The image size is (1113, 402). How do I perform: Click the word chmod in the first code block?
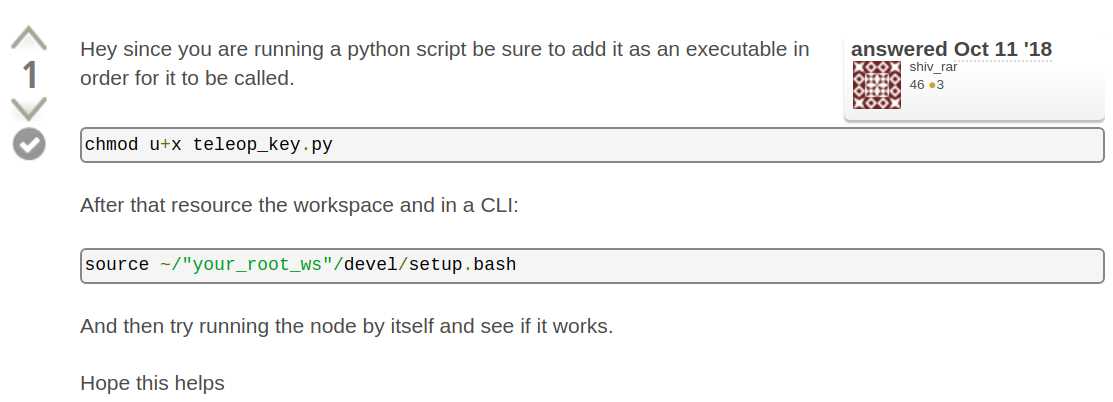(111, 145)
